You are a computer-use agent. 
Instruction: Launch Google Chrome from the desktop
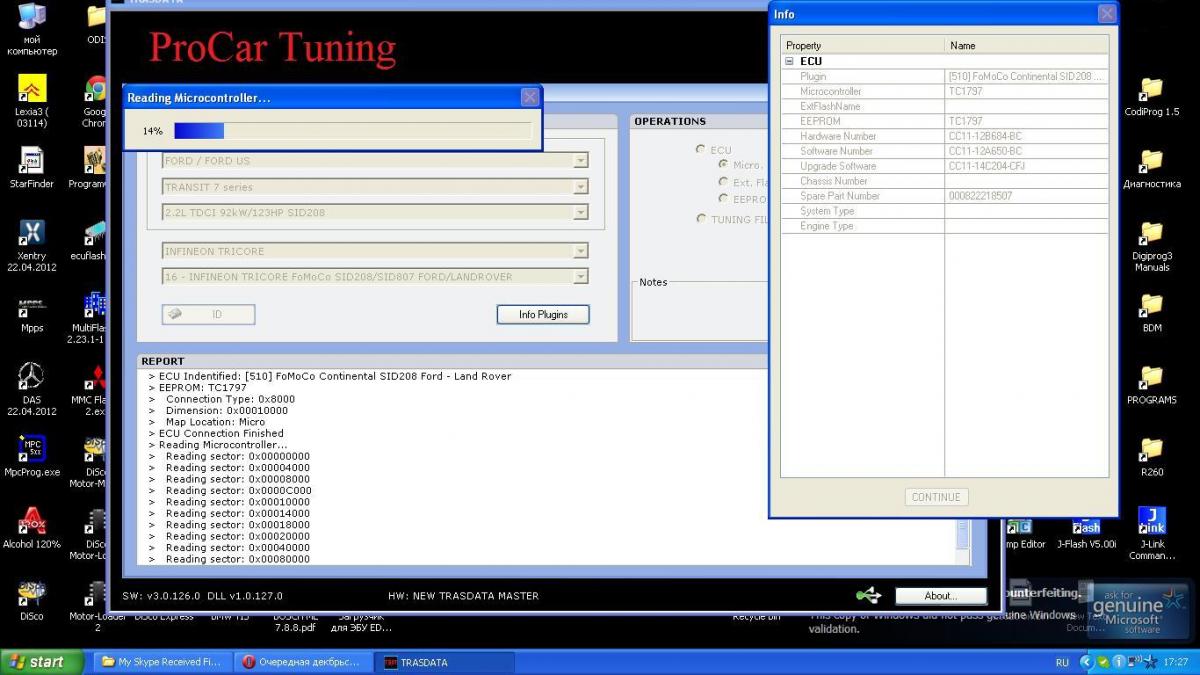(96, 101)
